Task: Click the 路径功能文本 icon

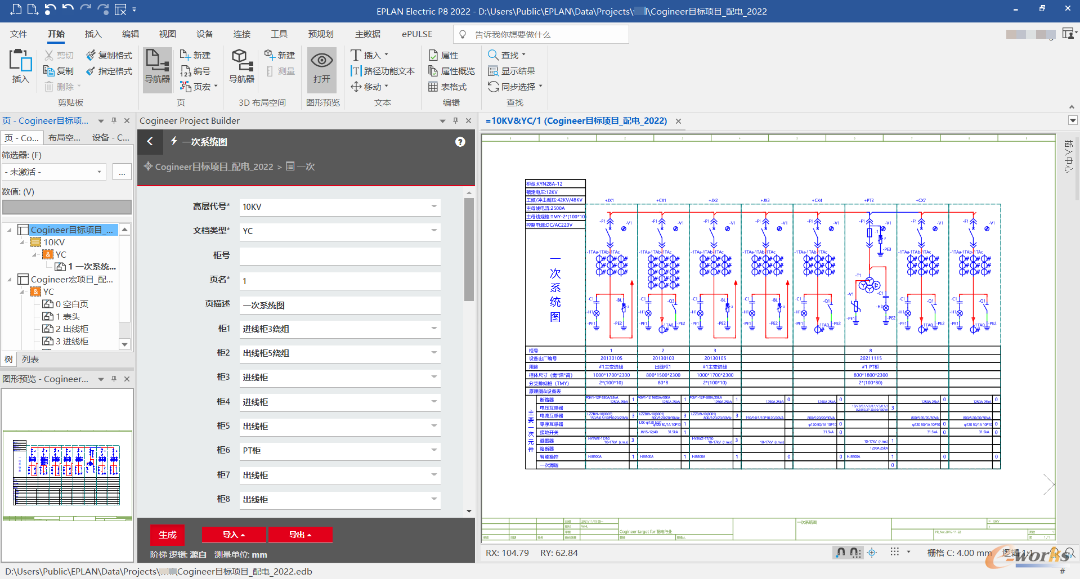Action: click(356, 71)
